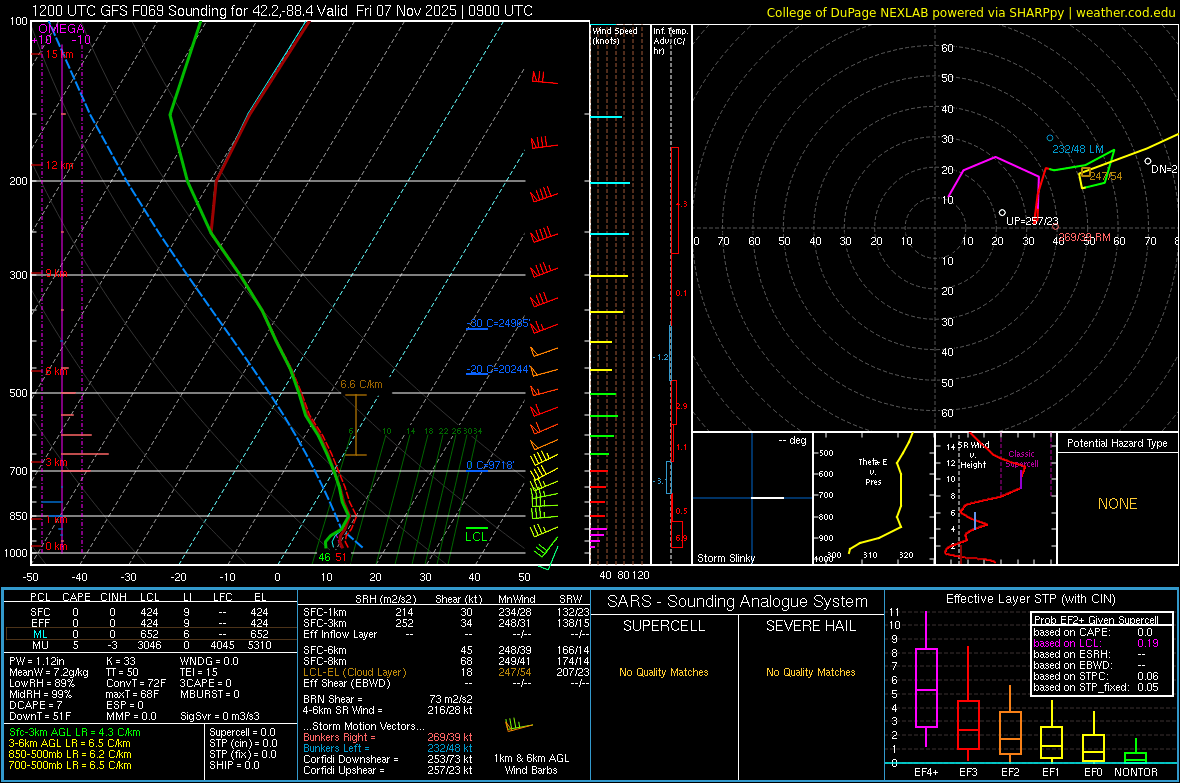Click 'No Quality Matches' under SEVERE HAIL
Screen dimensions: 1180x783
[810, 672]
